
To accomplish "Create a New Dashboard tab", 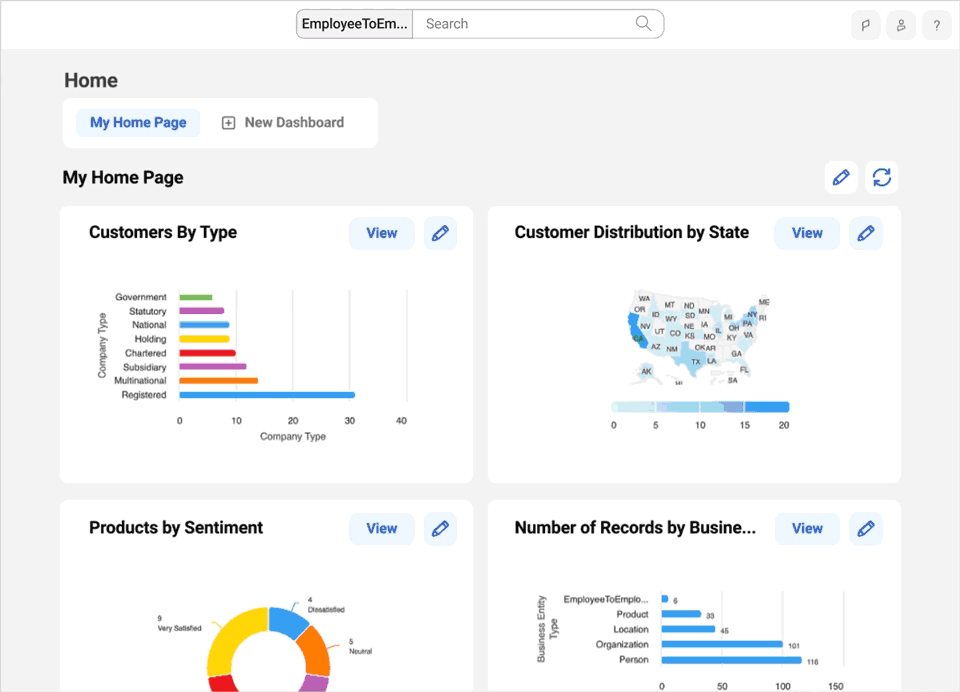I will pos(283,122).
